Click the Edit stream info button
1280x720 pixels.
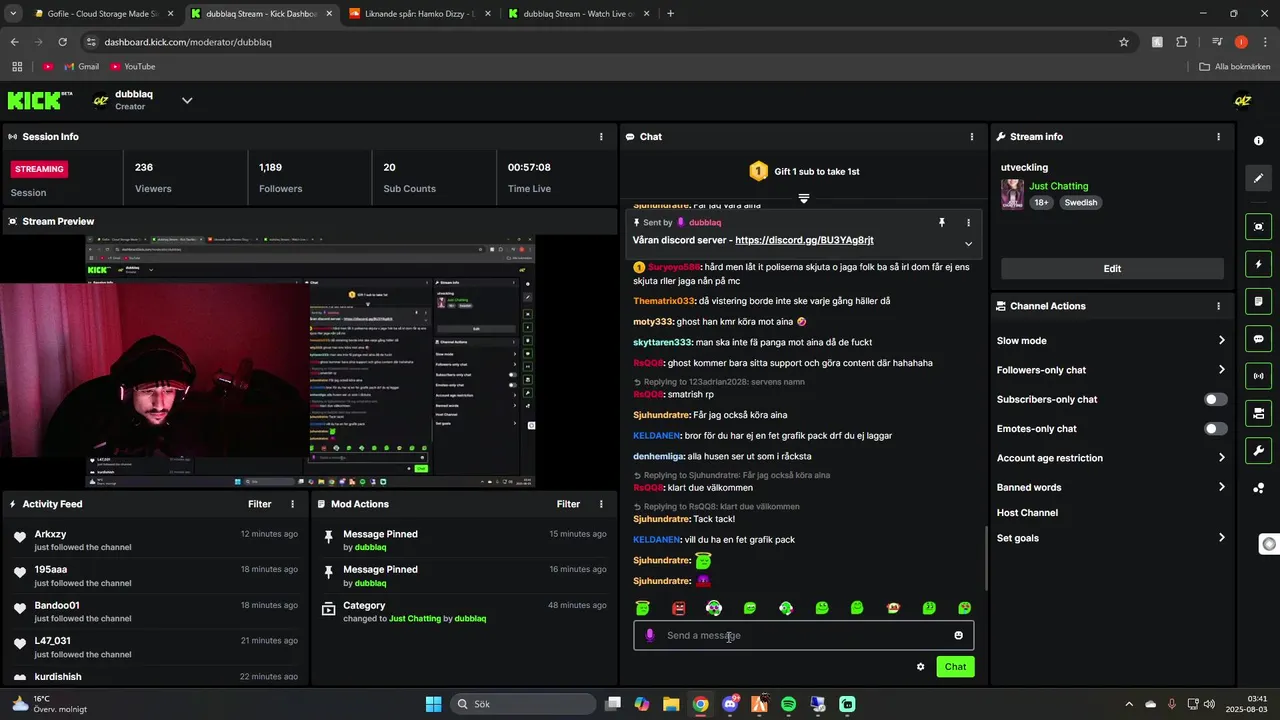tap(1112, 268)
